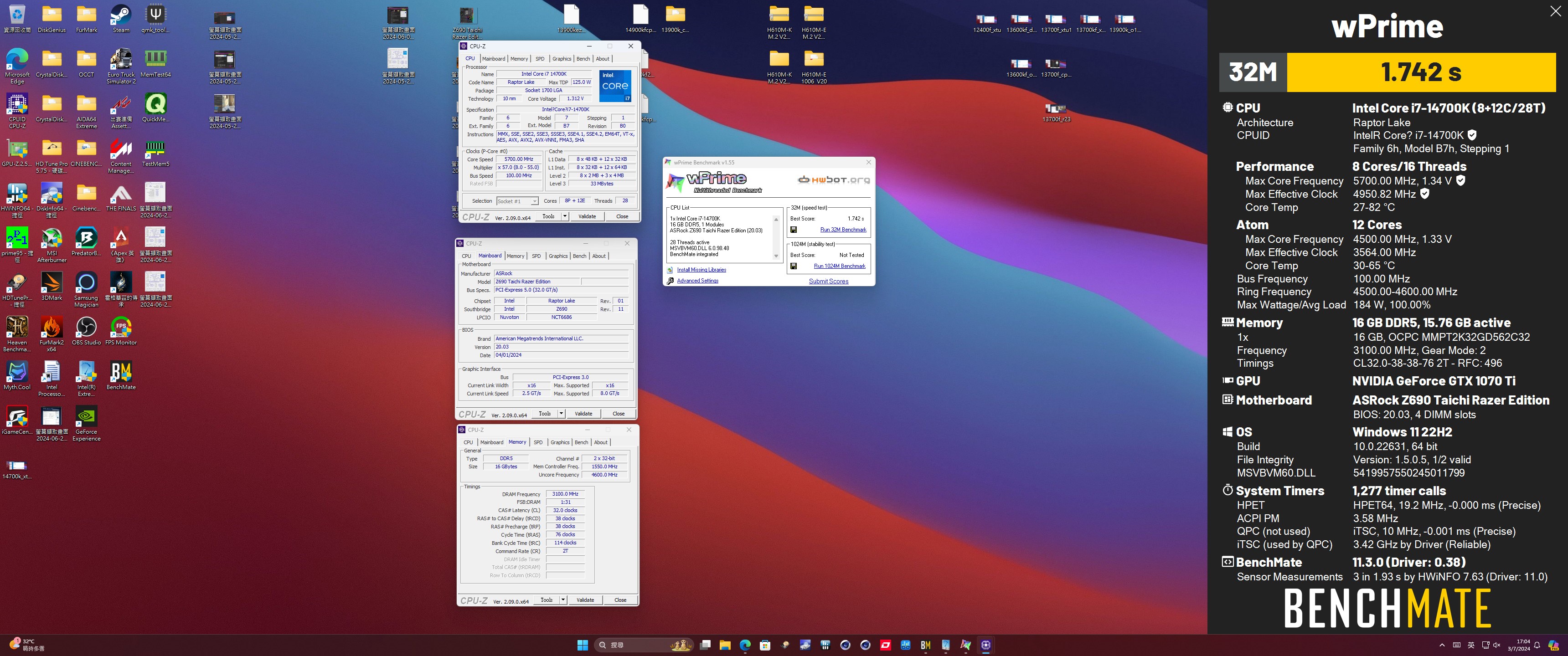The image size is (1568, 656).
Task: Open About tab in middle CPU-Z window
Action: pos(599,256)
